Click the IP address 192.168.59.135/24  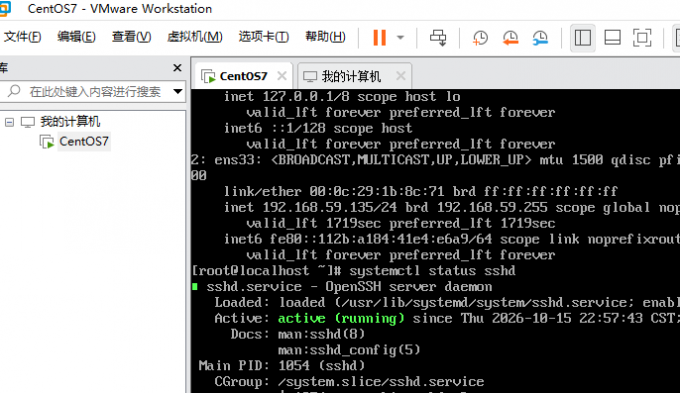tap(330, 207)
